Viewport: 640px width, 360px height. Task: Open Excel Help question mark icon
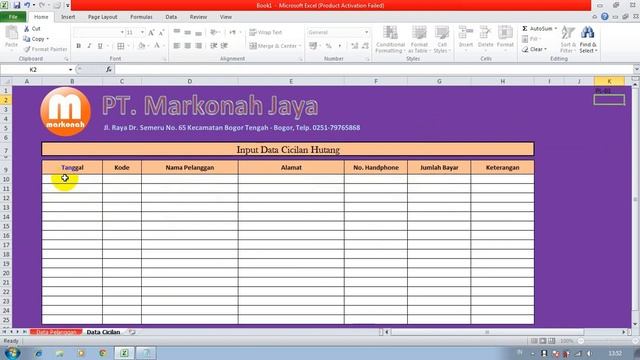tap(604, 17)
